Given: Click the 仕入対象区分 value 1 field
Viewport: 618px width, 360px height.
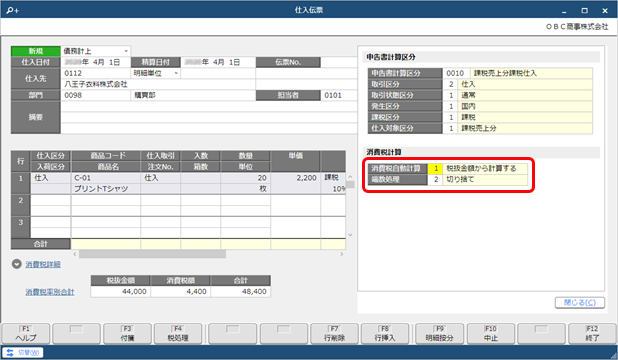Looking at the screenshot, I should tap(450, 128).
